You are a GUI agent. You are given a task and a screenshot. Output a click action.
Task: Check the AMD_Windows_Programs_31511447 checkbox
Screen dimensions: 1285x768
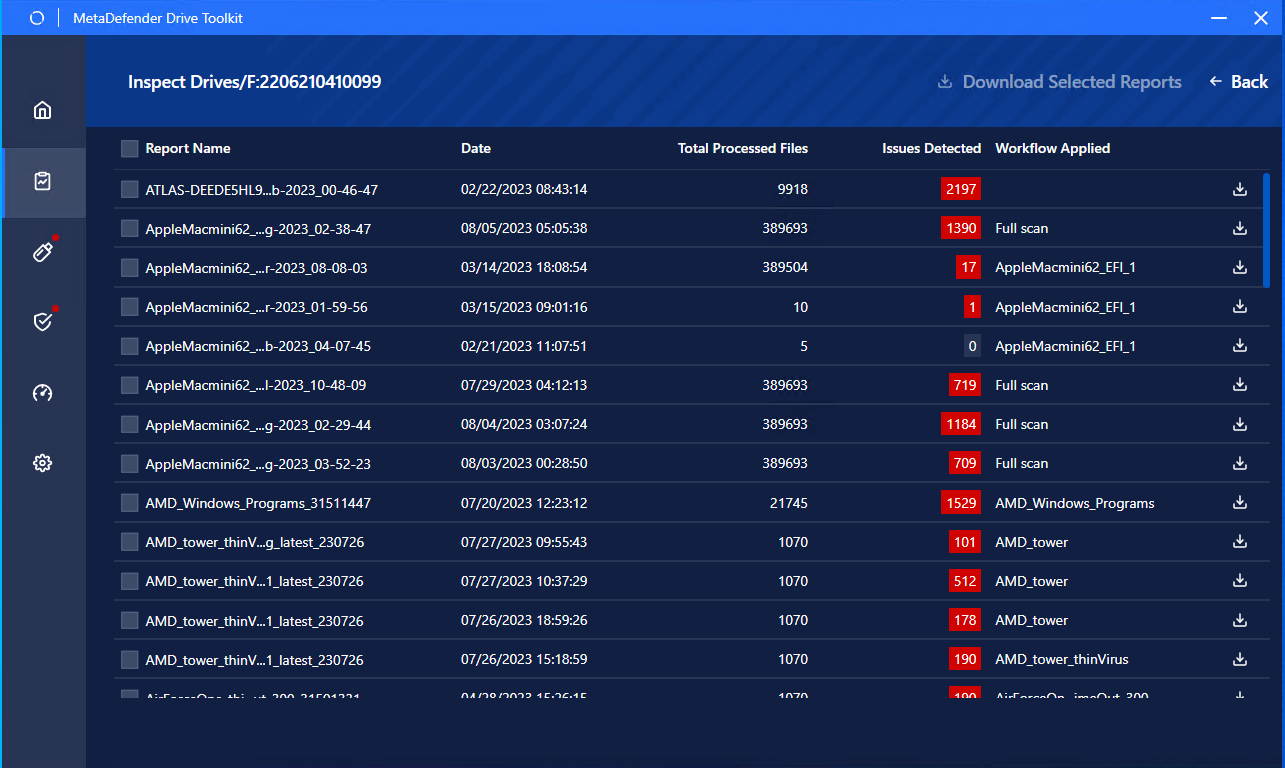[129, 503]
